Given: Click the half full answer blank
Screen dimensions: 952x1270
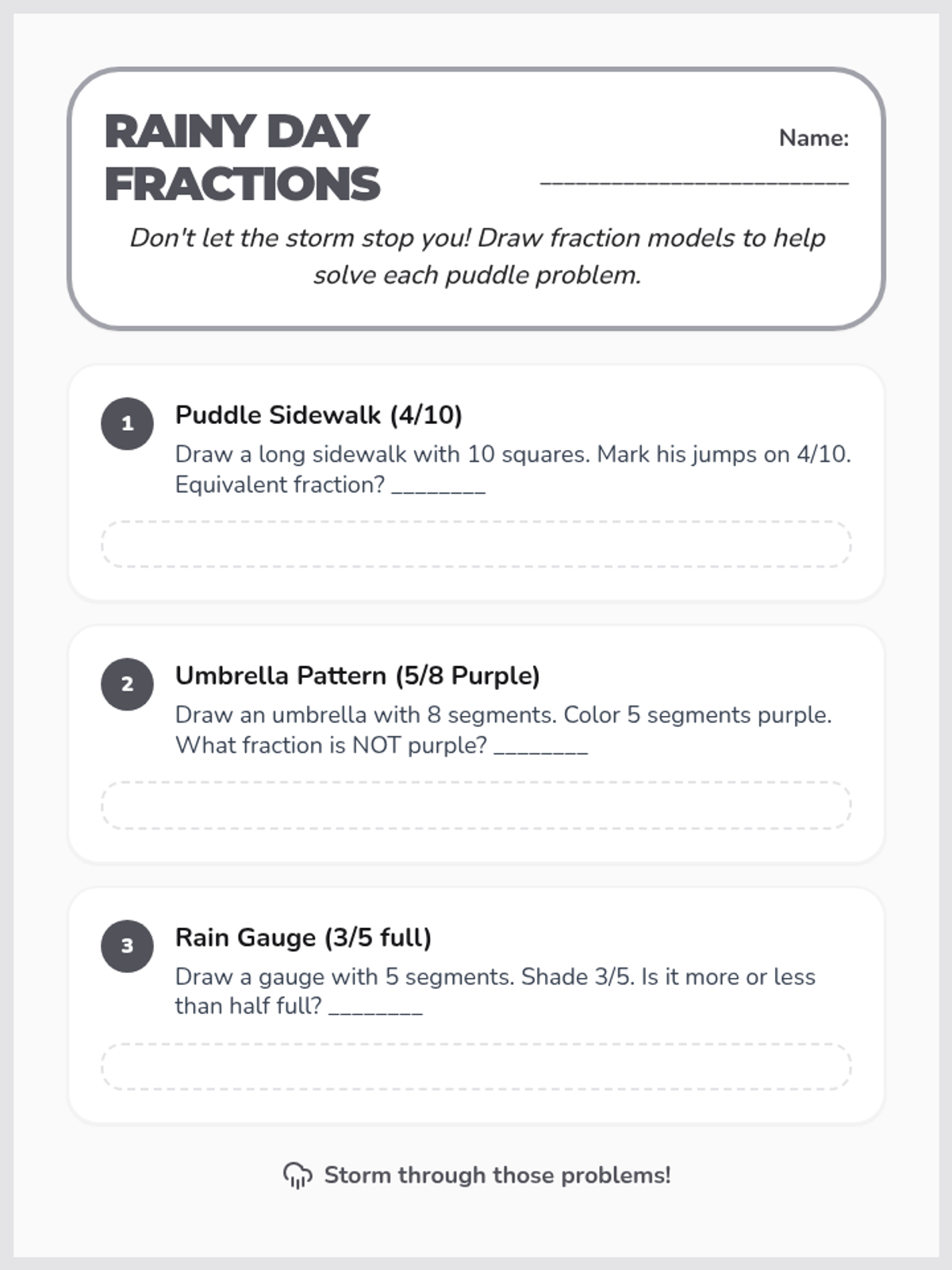Looking at the screenshot, I should pos(375,1008).
